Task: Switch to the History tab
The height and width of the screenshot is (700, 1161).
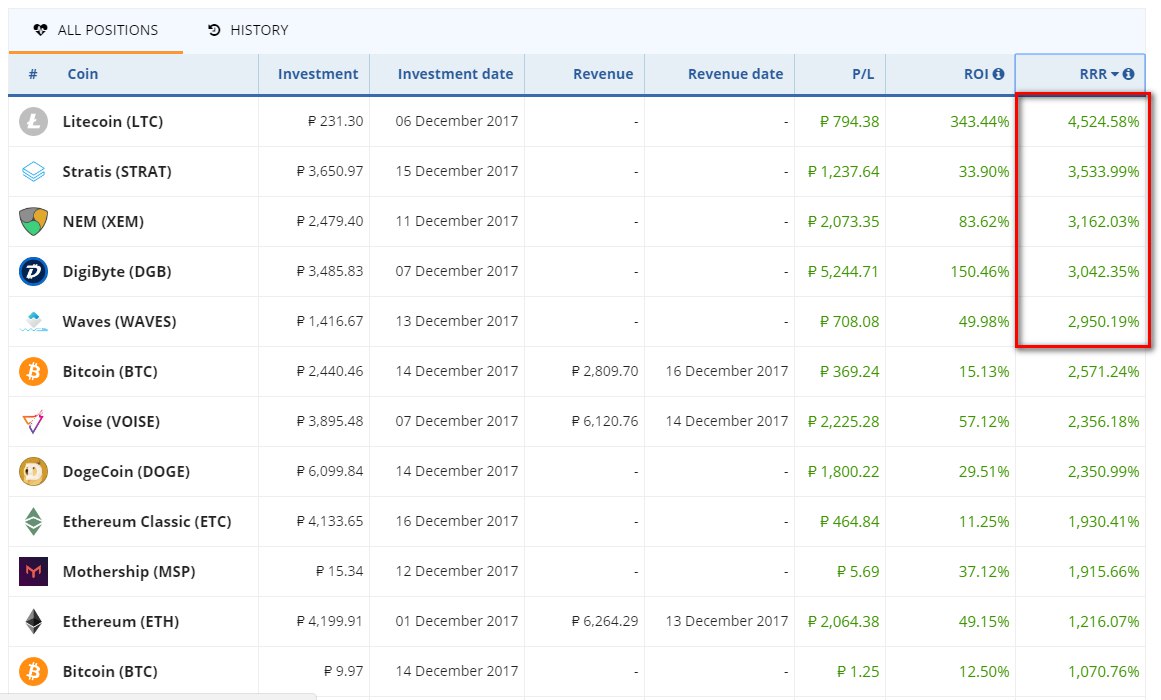Action: (248, 30)
